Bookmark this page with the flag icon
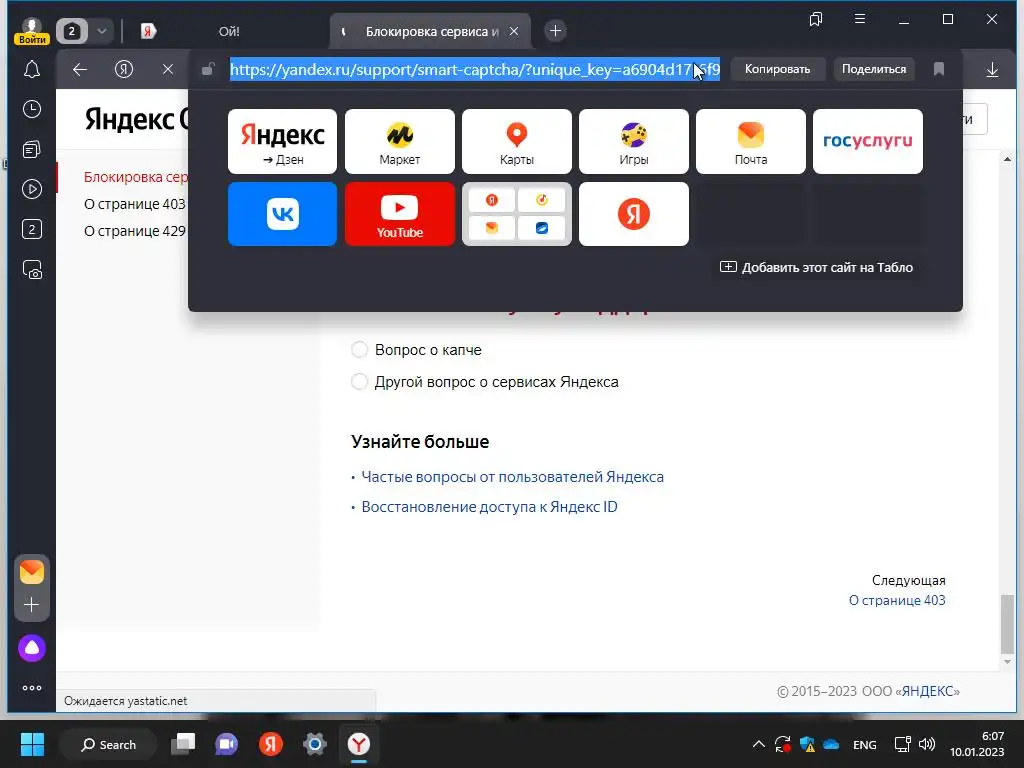This screenshot has height=768, width=1024. (939, 69)
